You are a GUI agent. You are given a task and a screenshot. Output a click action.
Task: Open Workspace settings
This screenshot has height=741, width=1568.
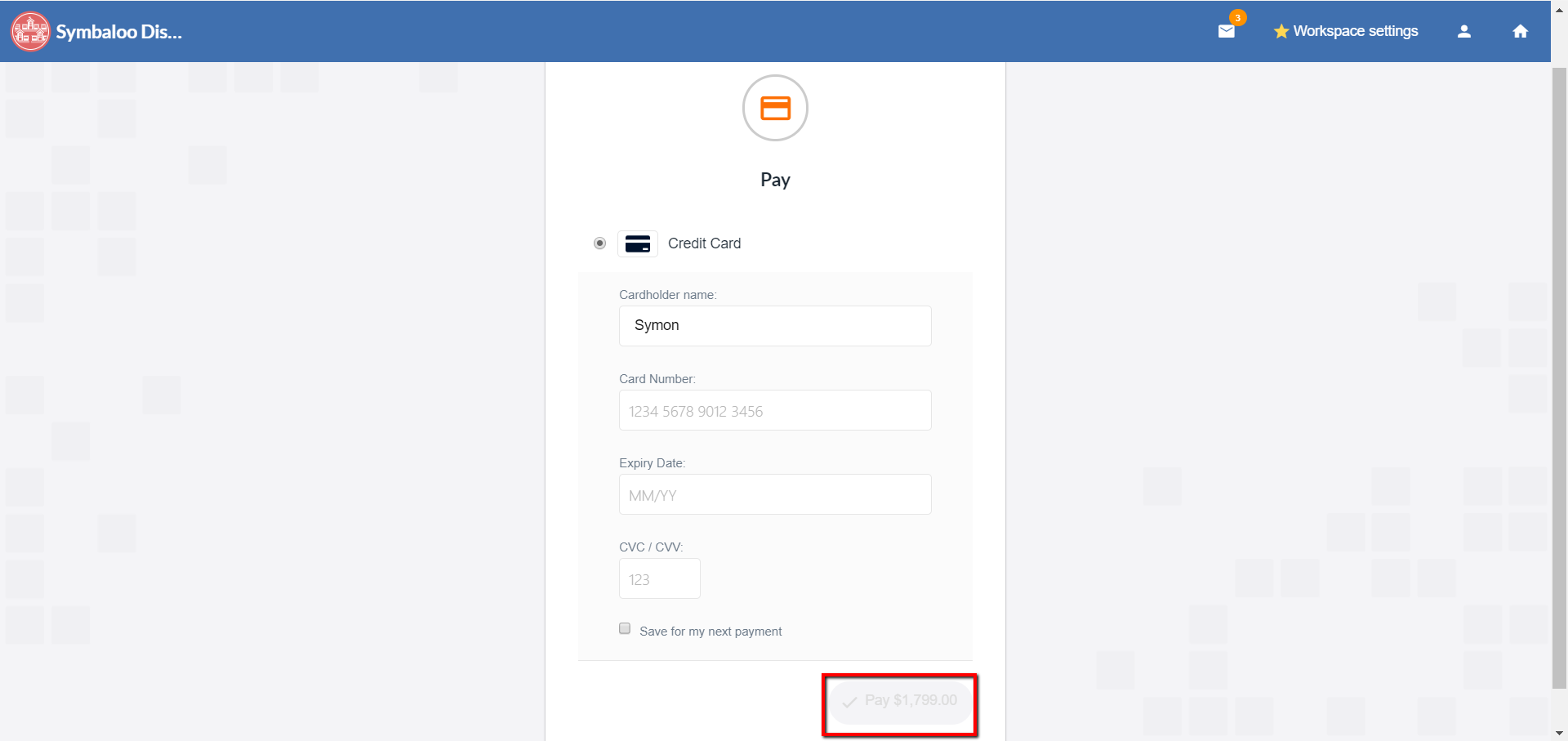(x=1346, y=31)
